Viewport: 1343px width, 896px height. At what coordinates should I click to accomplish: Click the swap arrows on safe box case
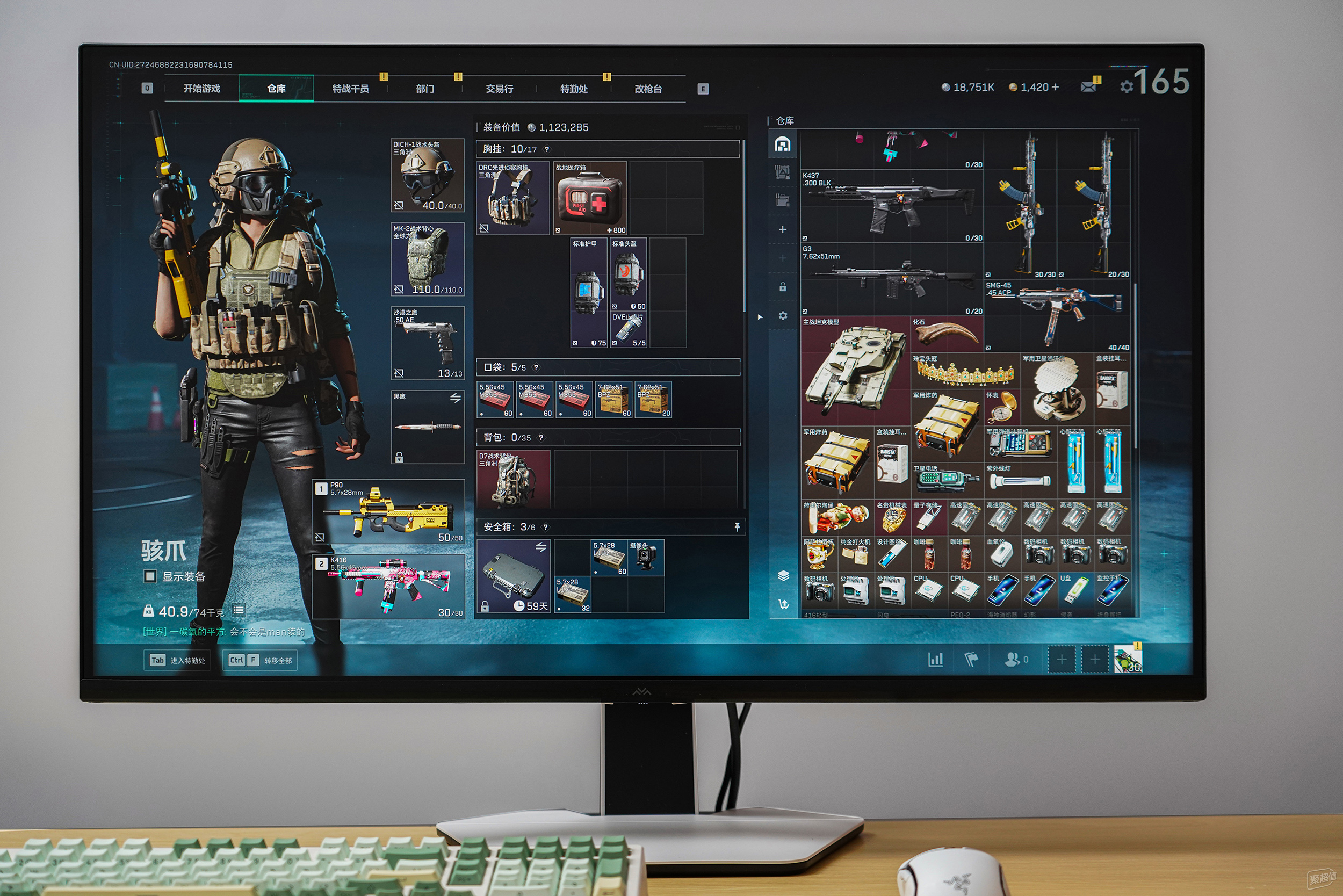click(540, 547)
